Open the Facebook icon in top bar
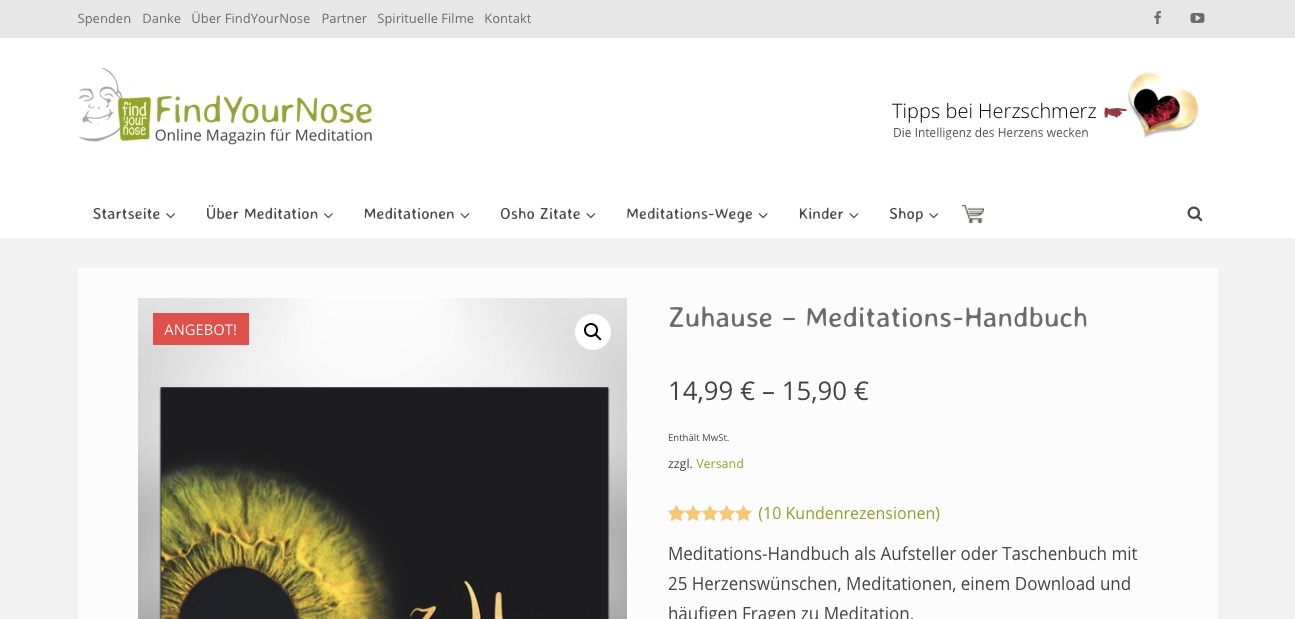The image size is (1295, 619). (x=1157, y=18)
